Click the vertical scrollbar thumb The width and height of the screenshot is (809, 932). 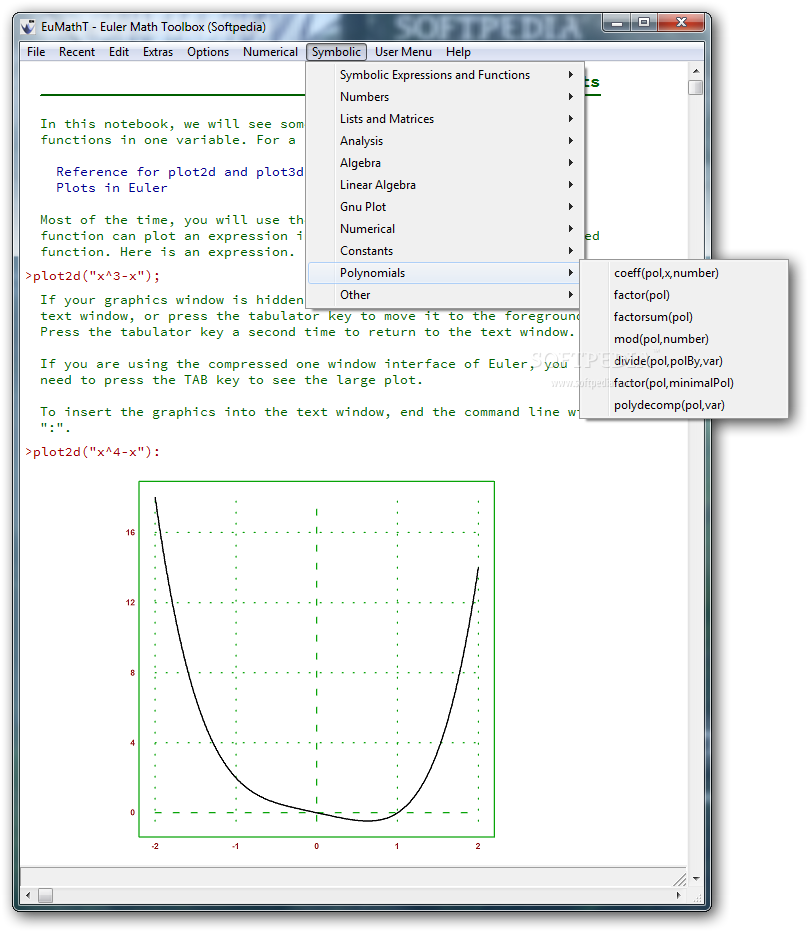coord(695,87)
